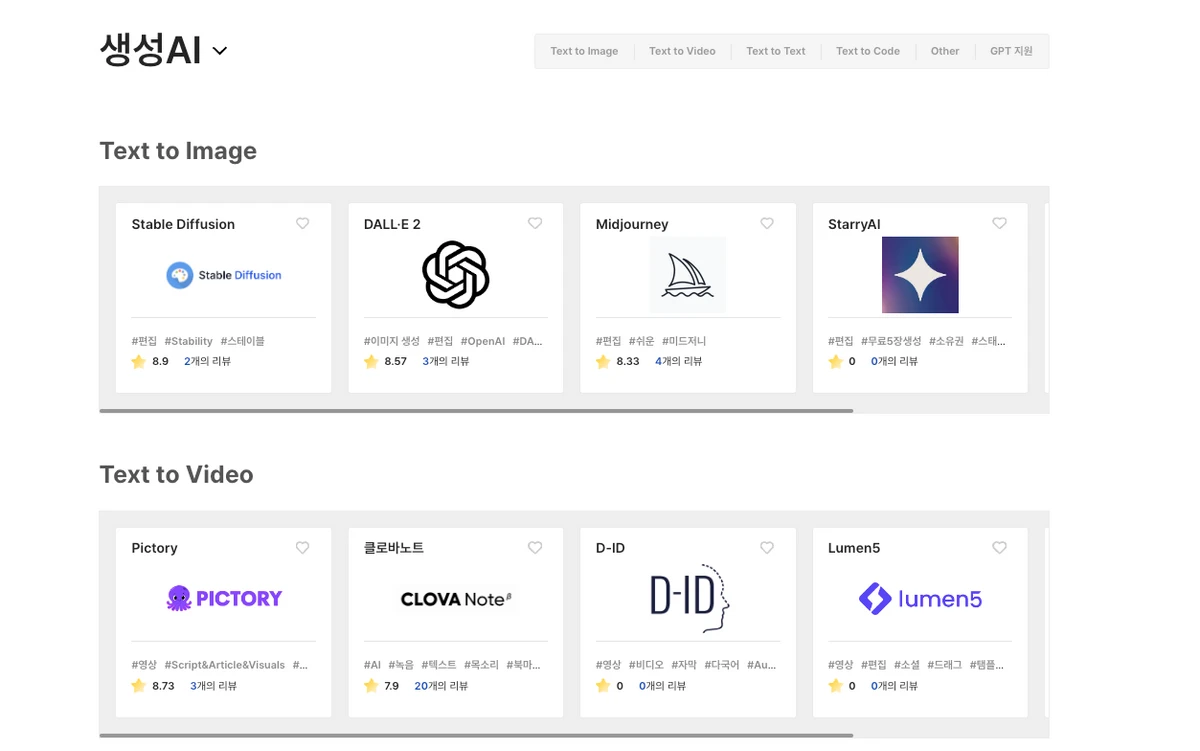Open the D-ID face profile logo
1200x751 pixels.
(689, 599)
